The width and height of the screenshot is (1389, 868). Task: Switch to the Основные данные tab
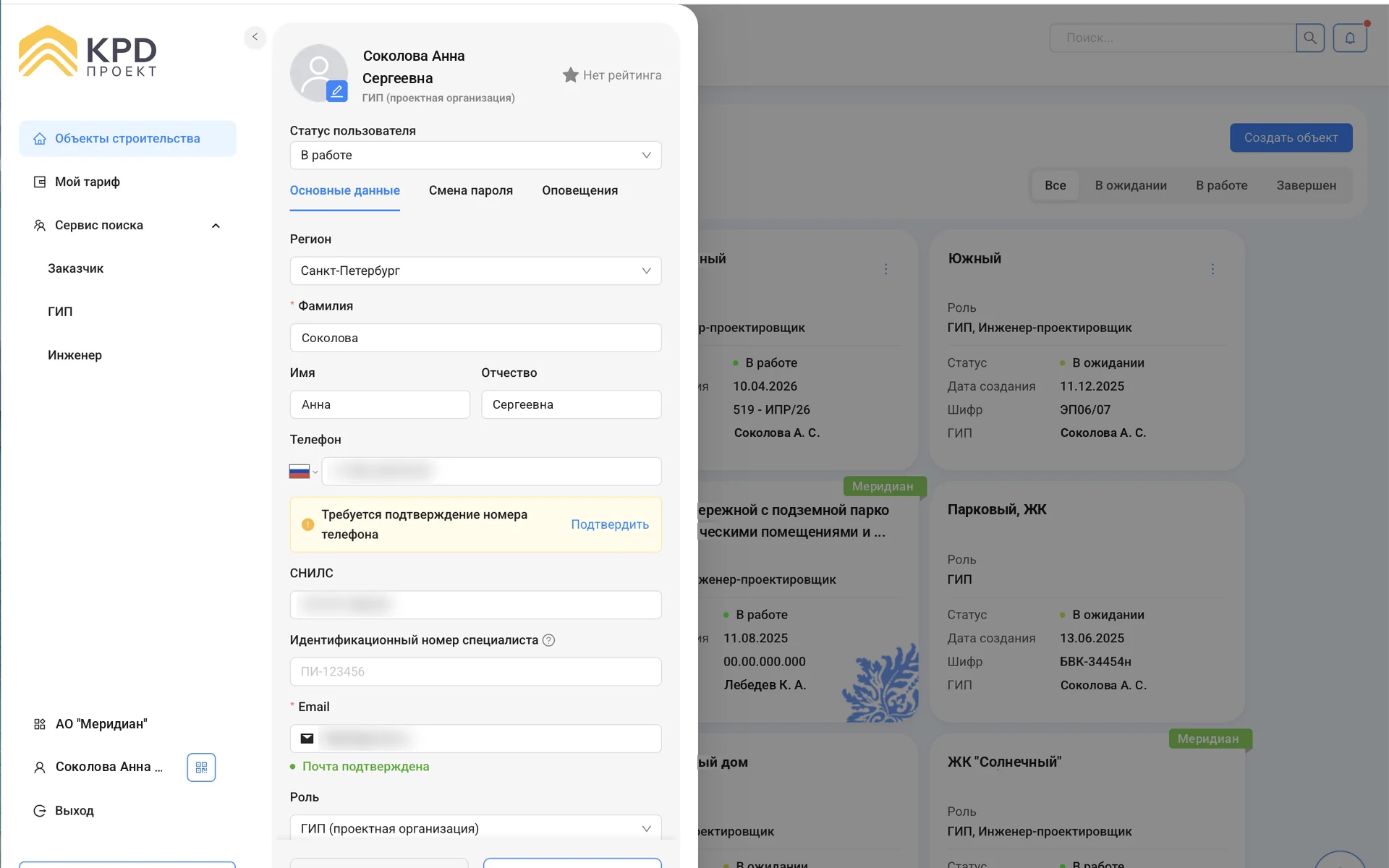pyautogui.click(x=345, y=190)
